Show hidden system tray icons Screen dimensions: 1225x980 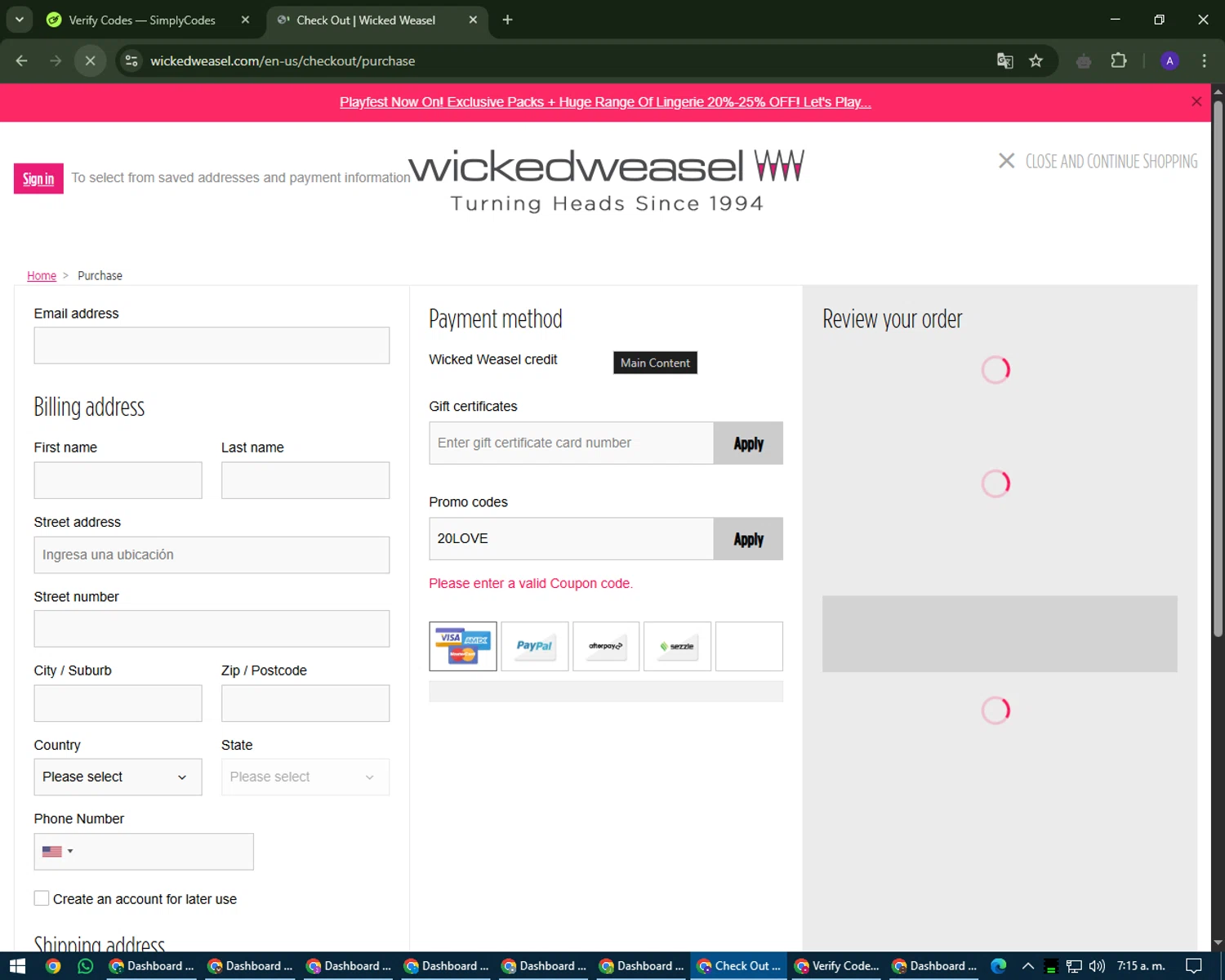click(1028, 966)
